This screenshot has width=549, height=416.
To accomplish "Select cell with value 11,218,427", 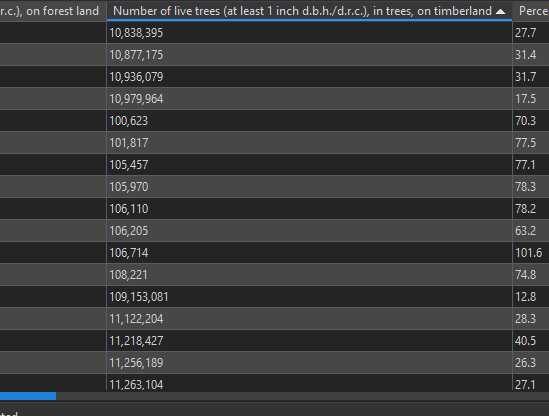I will click(309, 341).
